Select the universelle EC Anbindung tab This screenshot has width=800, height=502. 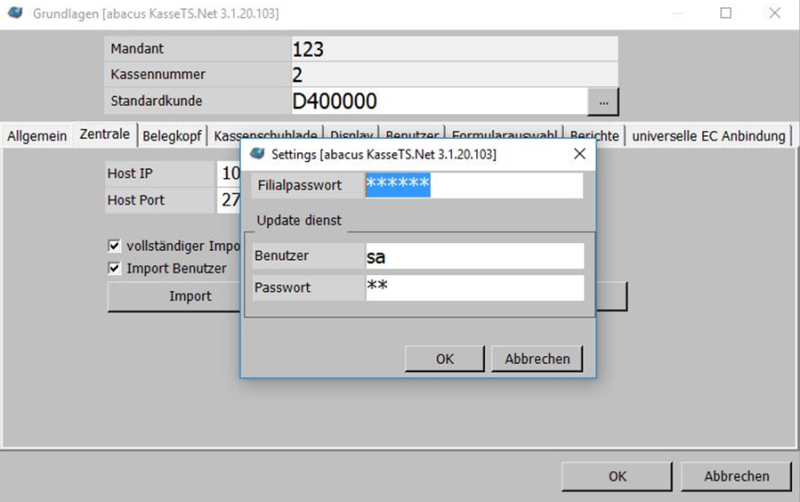[709, 135]
